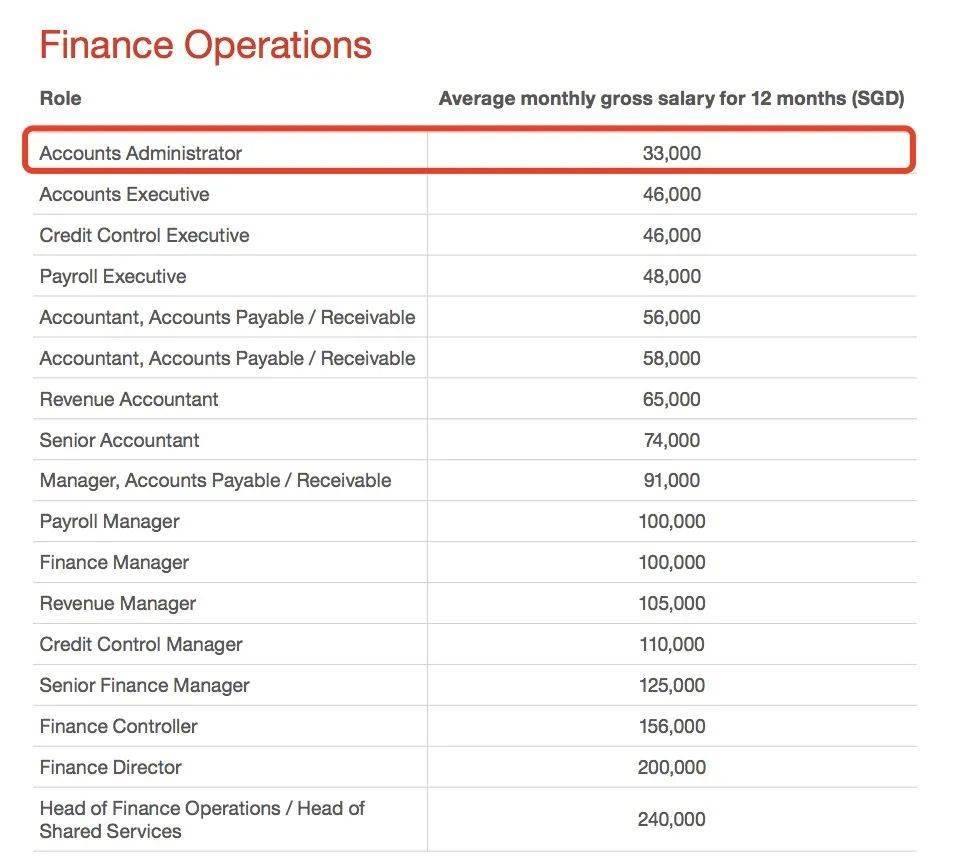Select the Finance Controller row
972x862 pixels.
pyautogui.click(x=475, y=726)
